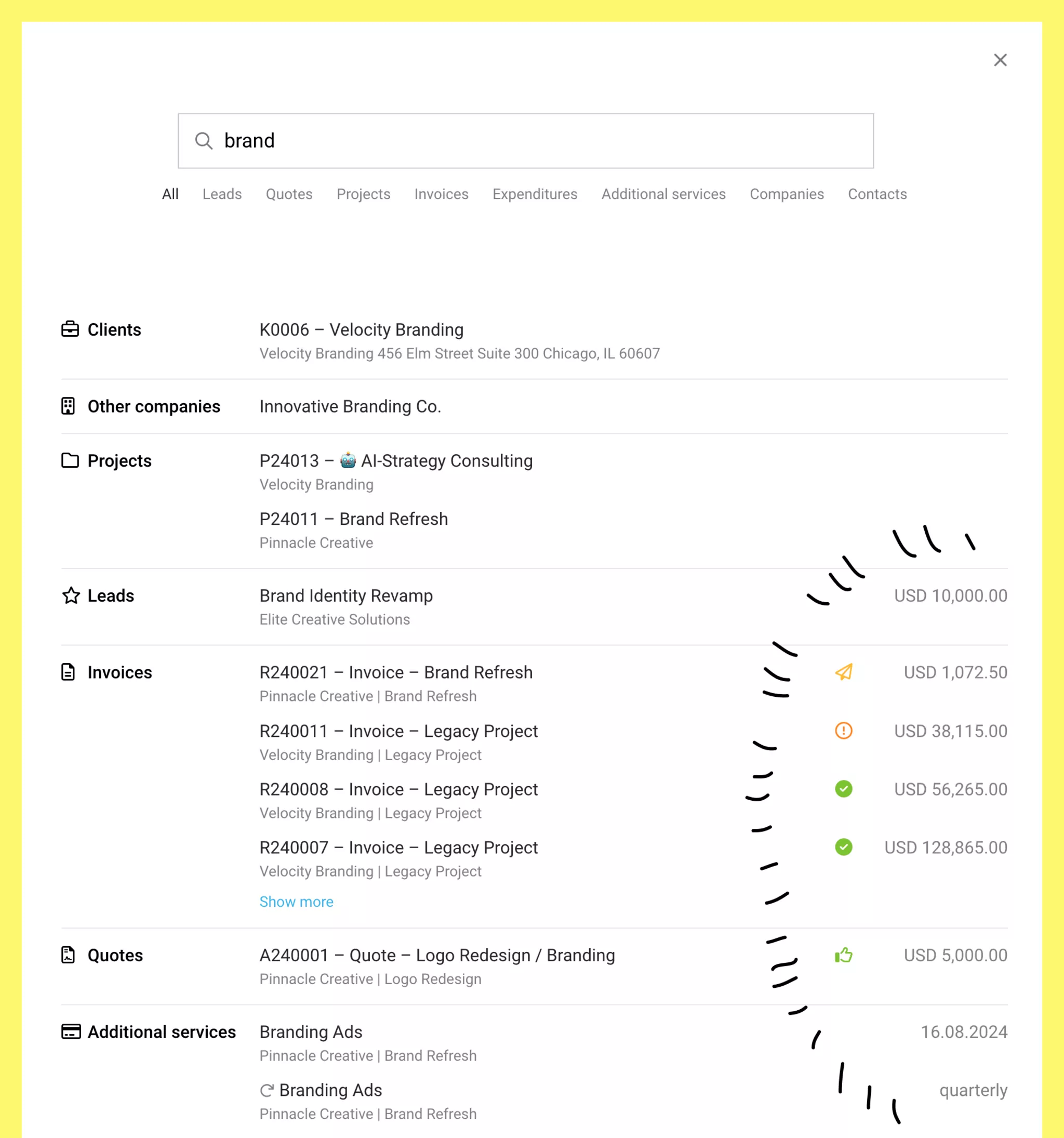1064x1138 pixels.
Task: Click green paid checkmark on R240008
Action: tap(844, 789)
